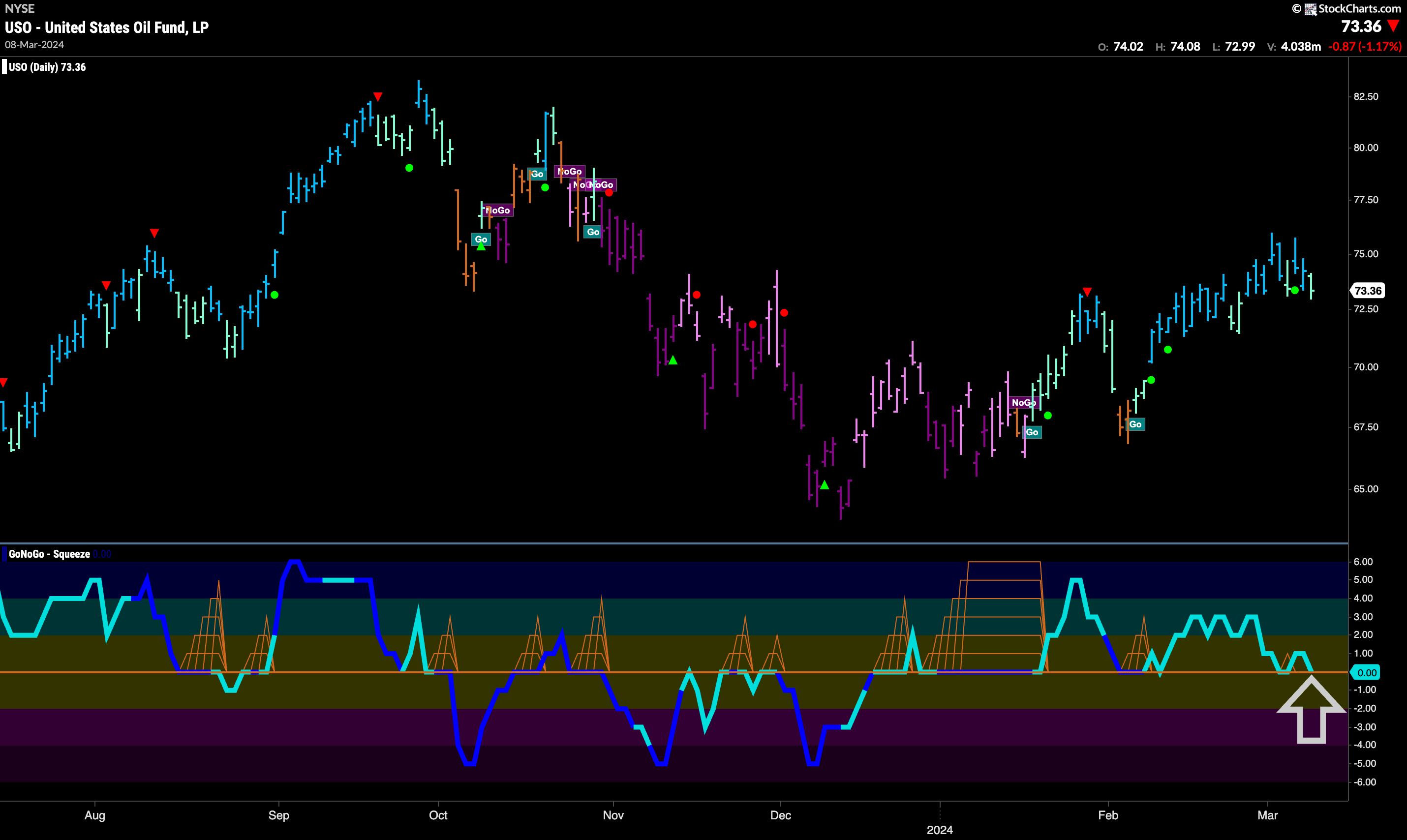Click the green dot under mid-October Go label
The height and width of the screenshot is (840, 1407).
(545, 187)
